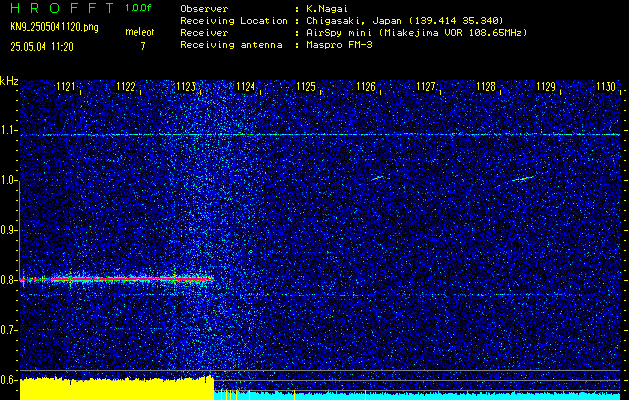Click the red carrier line at 0.8 kHz
Image resolution: width=629 pixels, height=400 pixels.
pos(117,279)
